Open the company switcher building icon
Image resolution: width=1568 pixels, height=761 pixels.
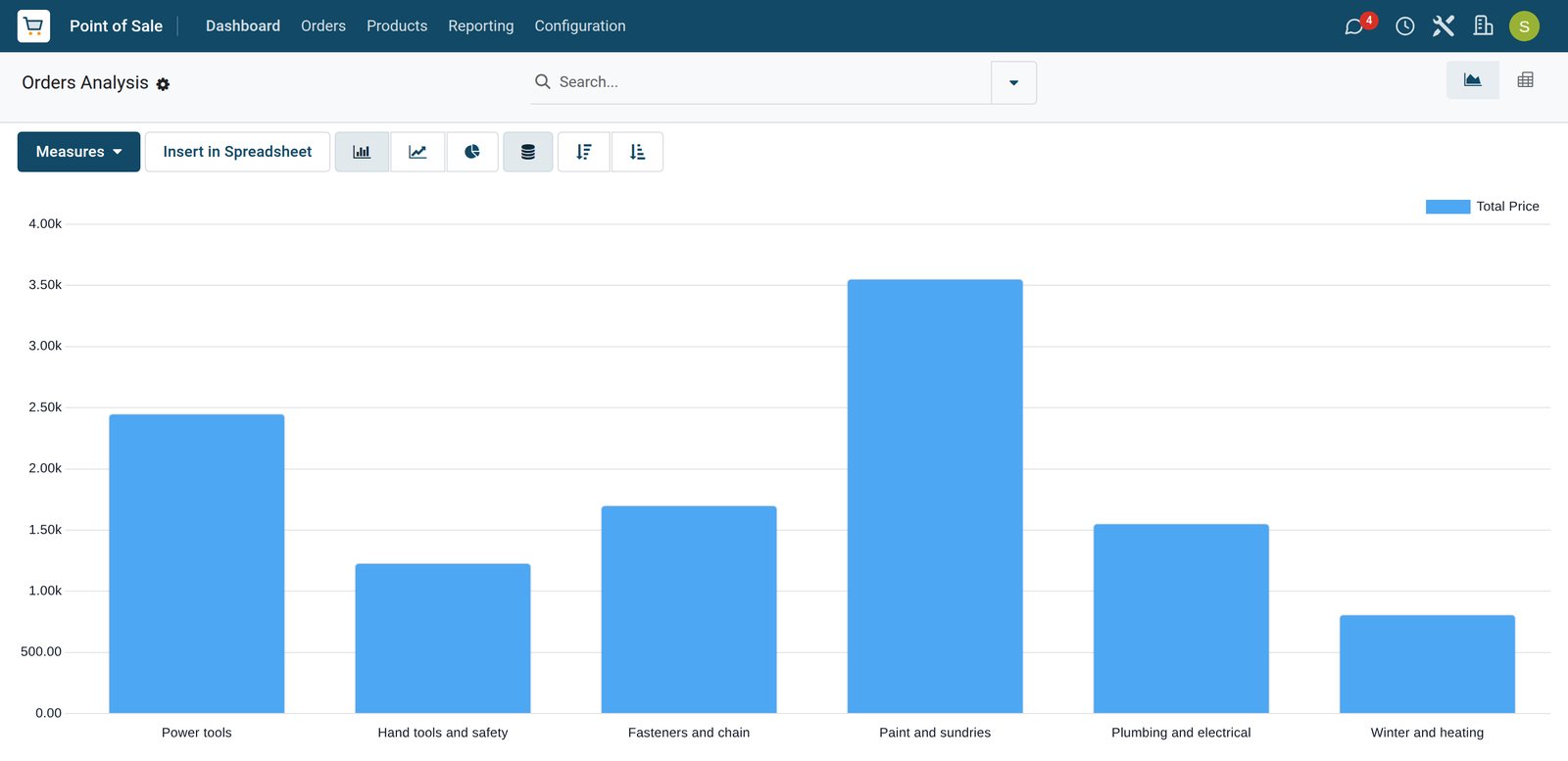(1483, 25)
